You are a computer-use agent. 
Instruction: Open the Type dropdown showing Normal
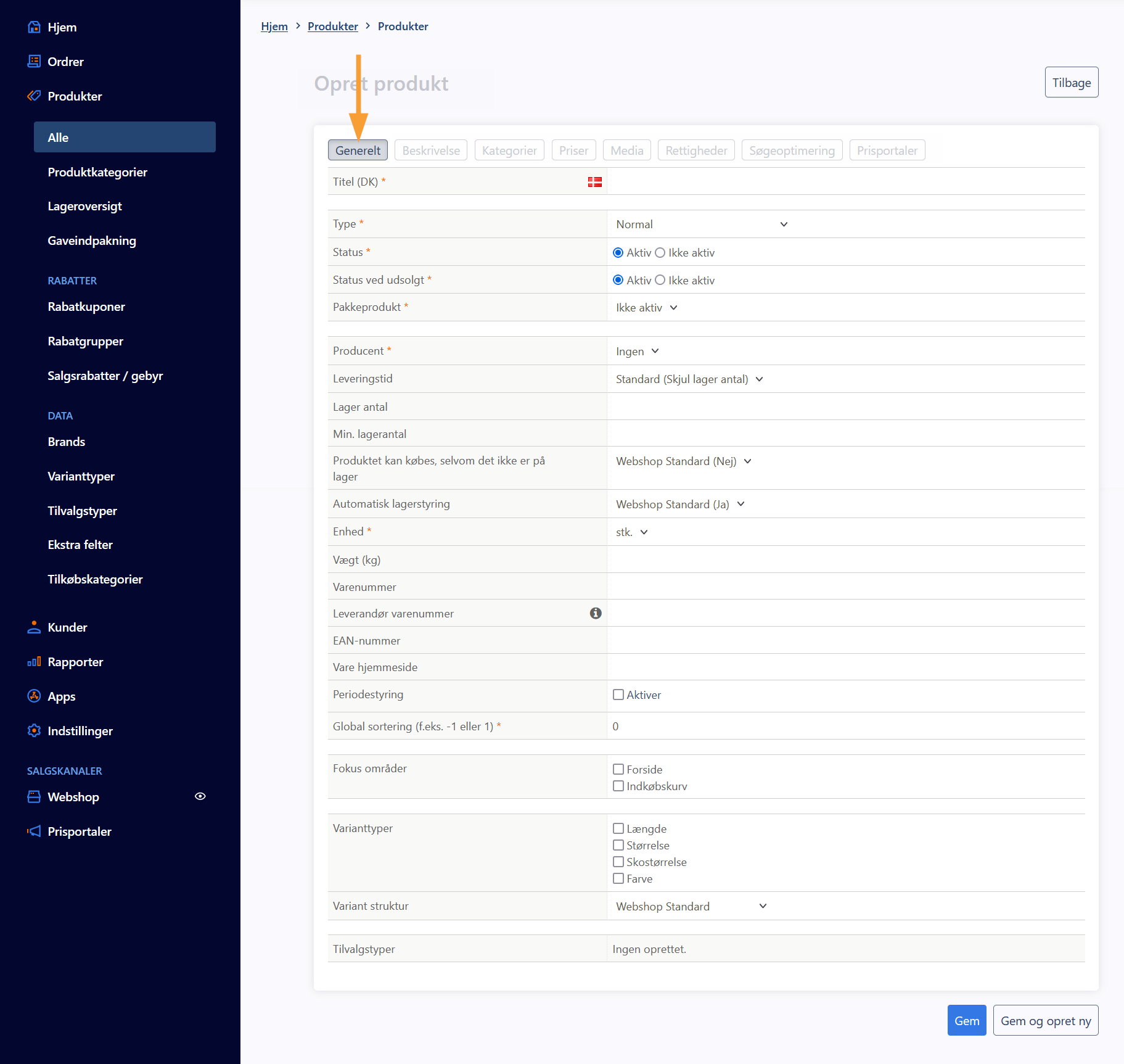tap(702, 225)
